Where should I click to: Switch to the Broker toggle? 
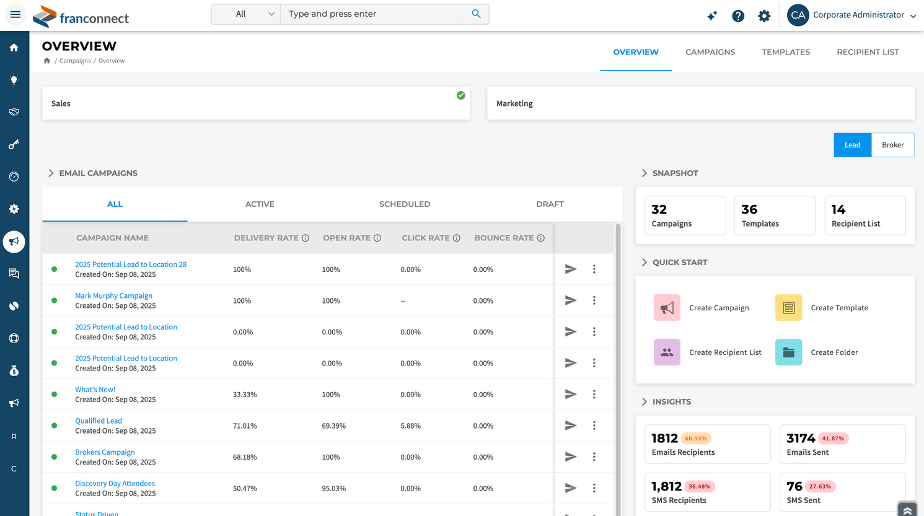click(x=892, y=145)
